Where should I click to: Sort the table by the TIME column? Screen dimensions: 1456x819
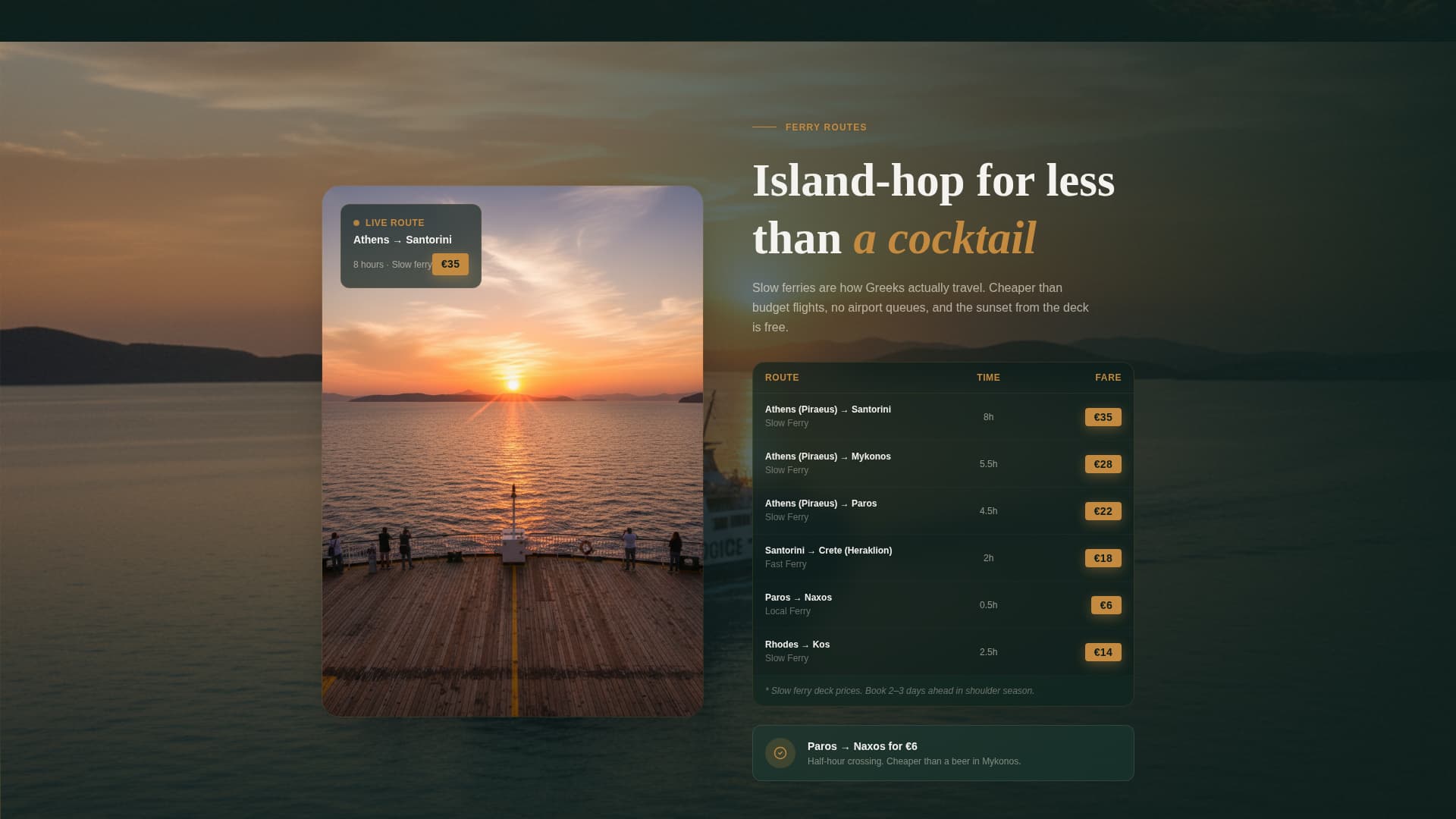(988, 377)
